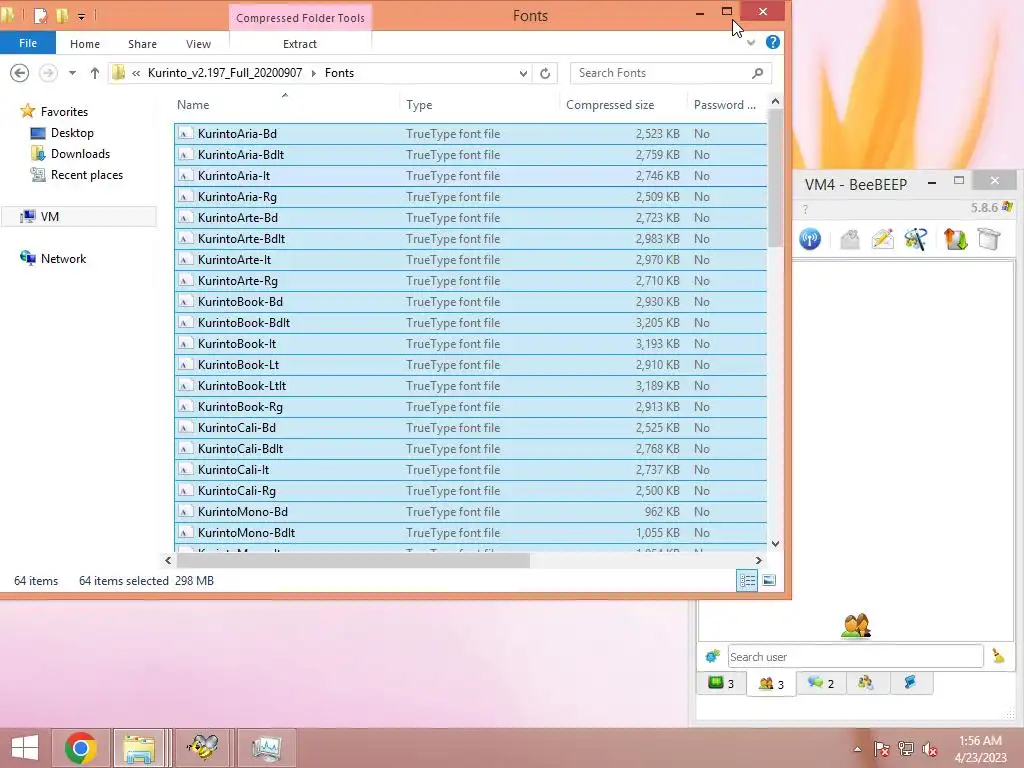
Task: Select Favorites in the navigation pane
Action: tap(64, 112)
